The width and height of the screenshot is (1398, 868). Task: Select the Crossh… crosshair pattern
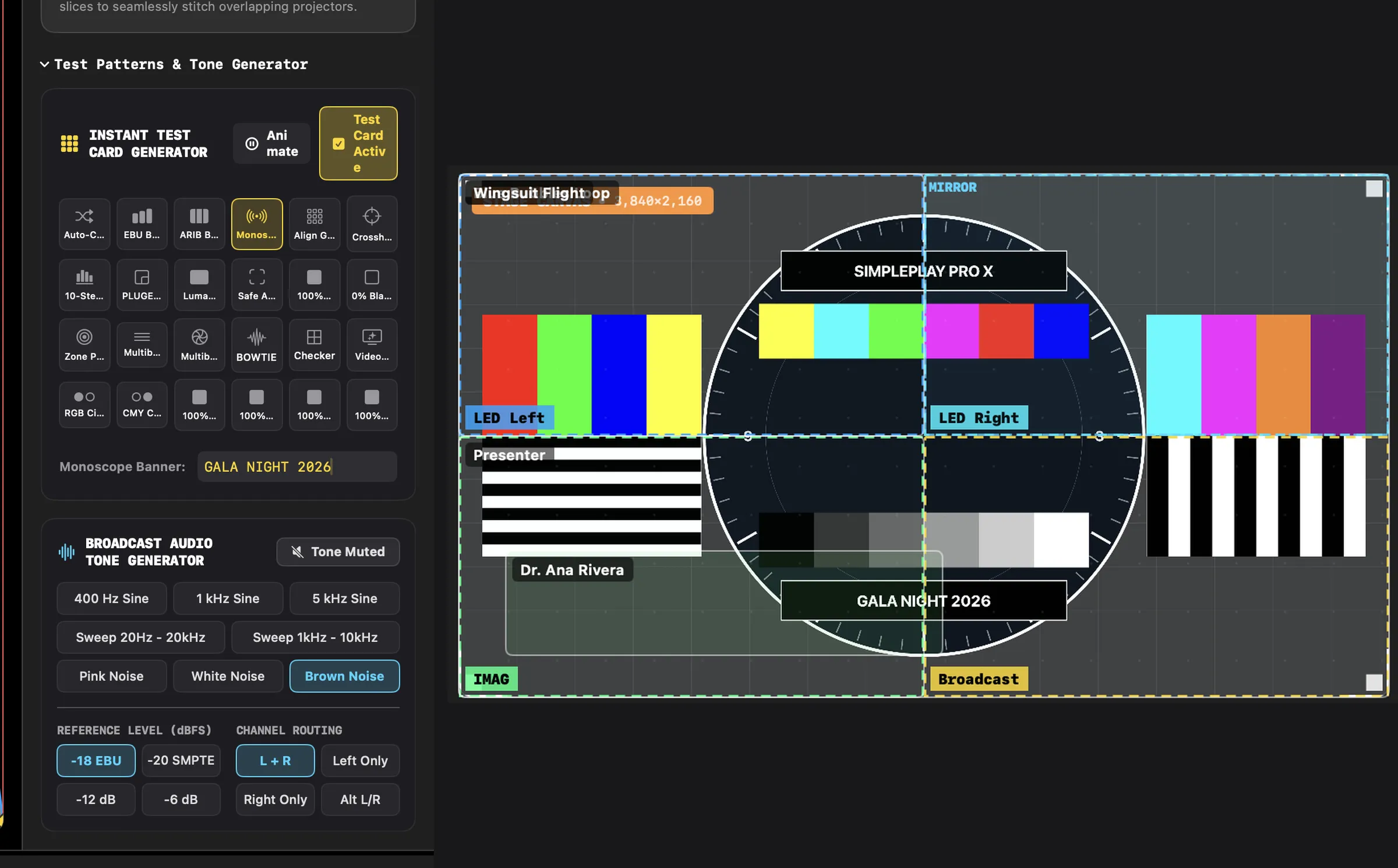pos(372,224)
